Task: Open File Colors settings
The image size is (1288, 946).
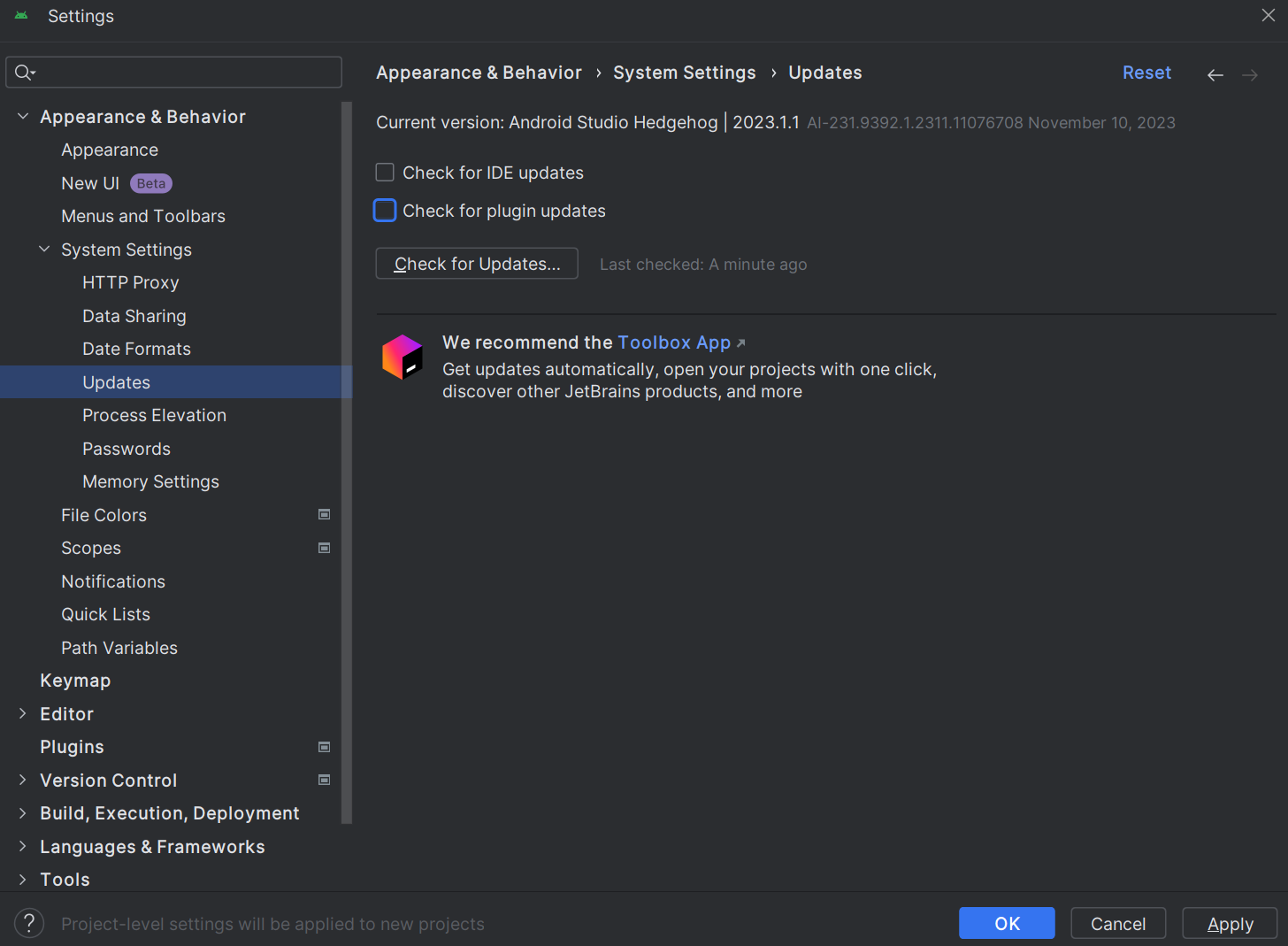Action: 103,515
